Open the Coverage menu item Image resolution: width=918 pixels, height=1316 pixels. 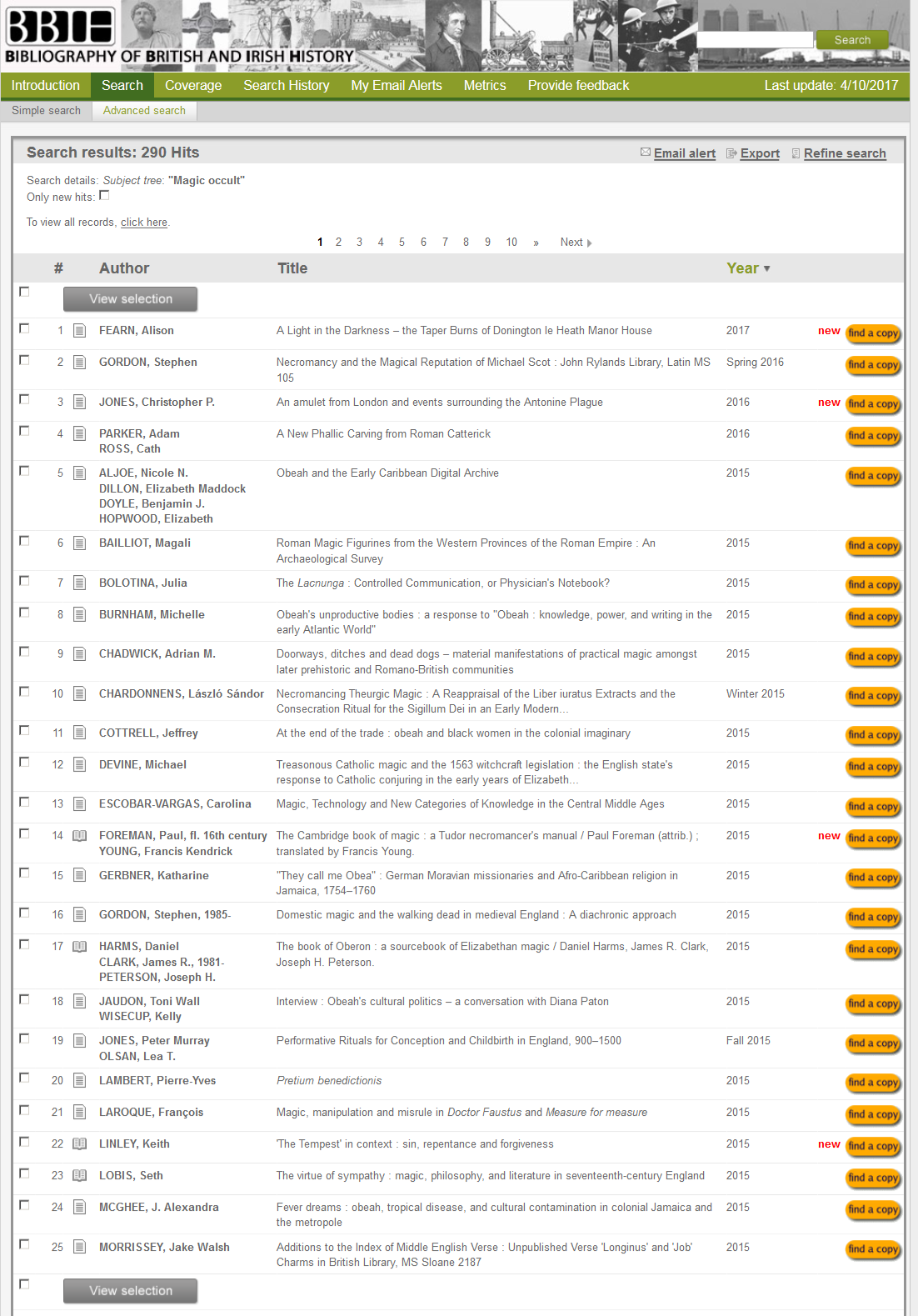[x=193, y=85]
